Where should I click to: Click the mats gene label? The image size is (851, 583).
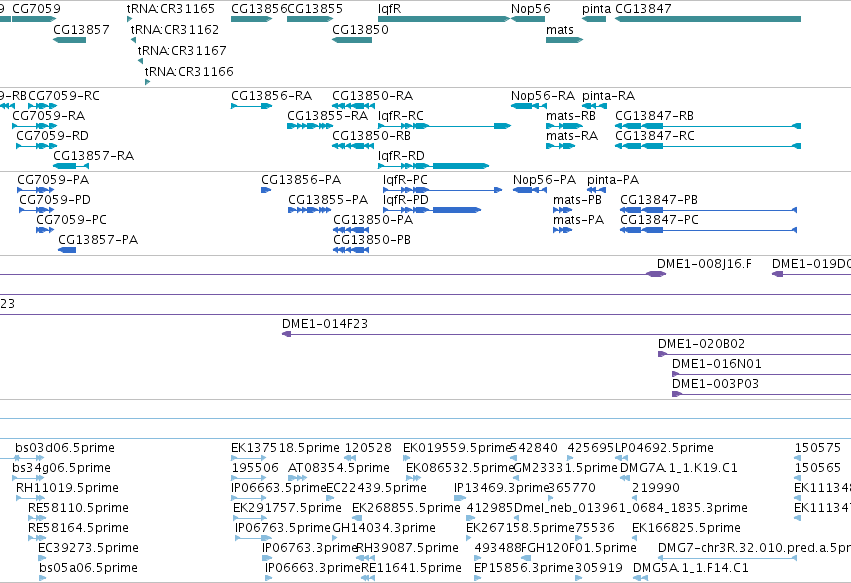point(560,29)
